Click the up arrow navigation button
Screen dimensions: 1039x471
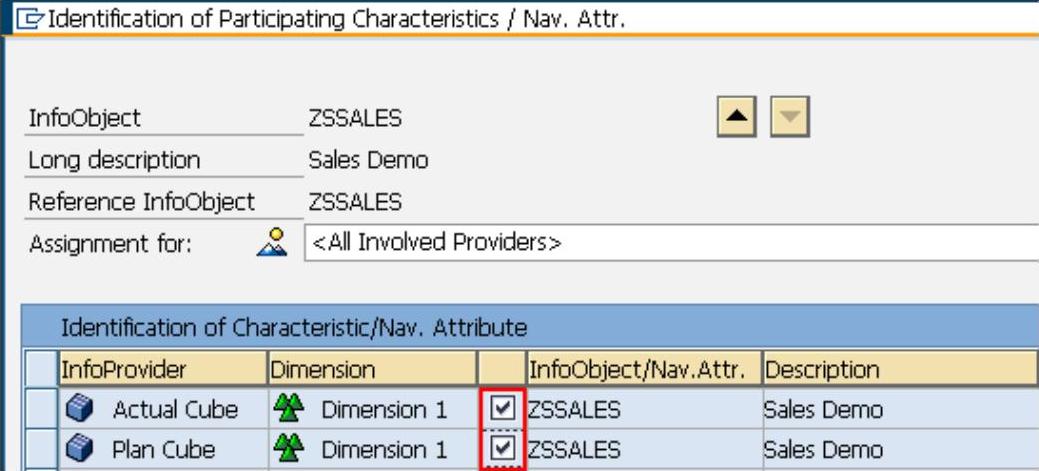click(737, 118)
